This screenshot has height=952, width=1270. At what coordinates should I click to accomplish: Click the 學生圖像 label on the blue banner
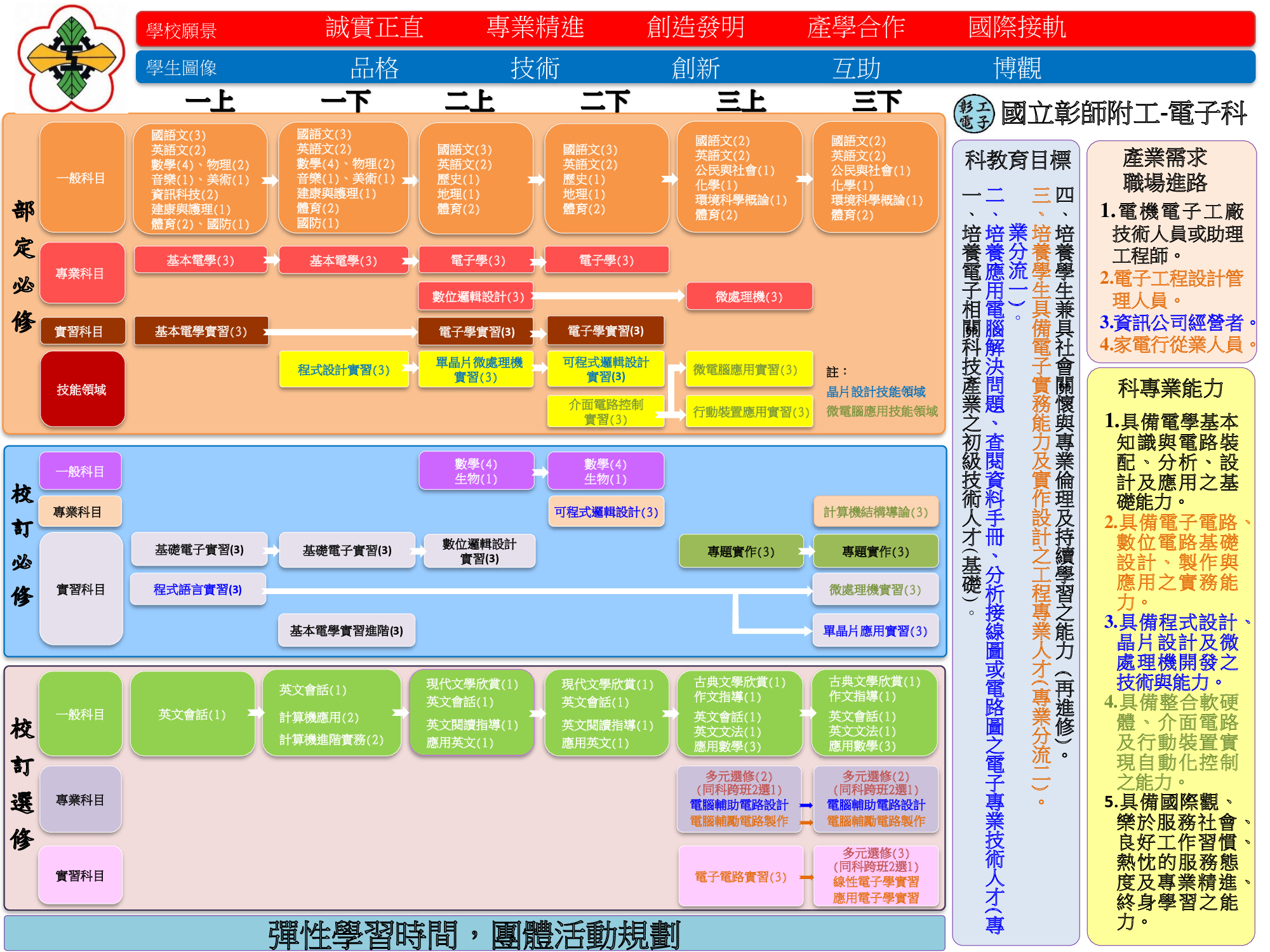pyautogui.click(x=182, y=68)
